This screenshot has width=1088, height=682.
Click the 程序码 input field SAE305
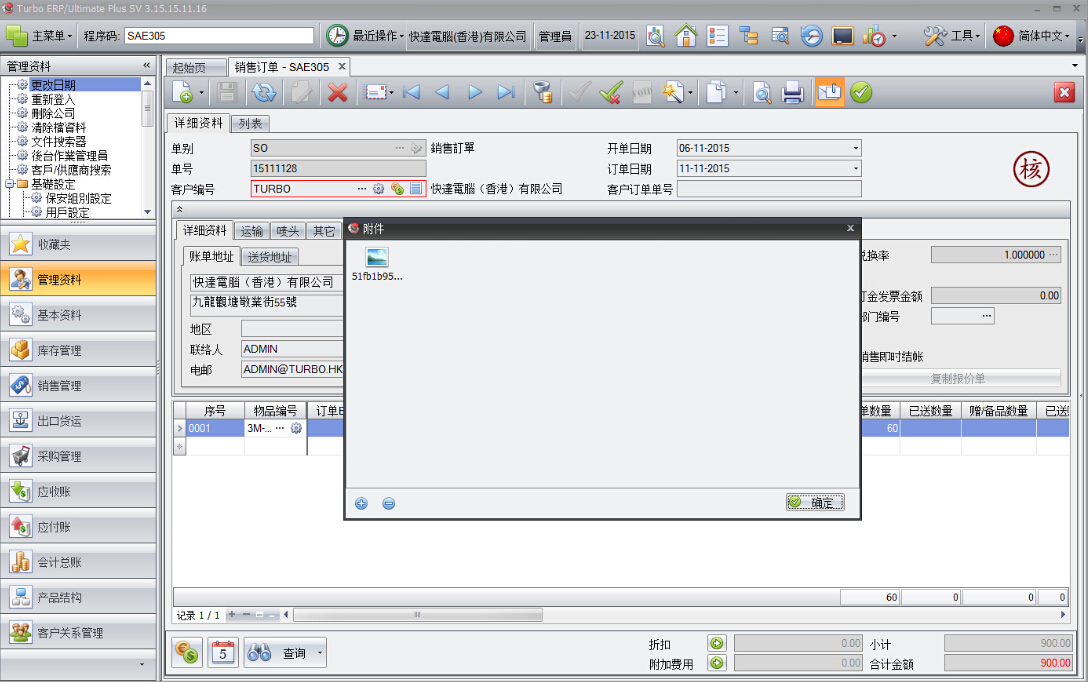click(219, 35)
